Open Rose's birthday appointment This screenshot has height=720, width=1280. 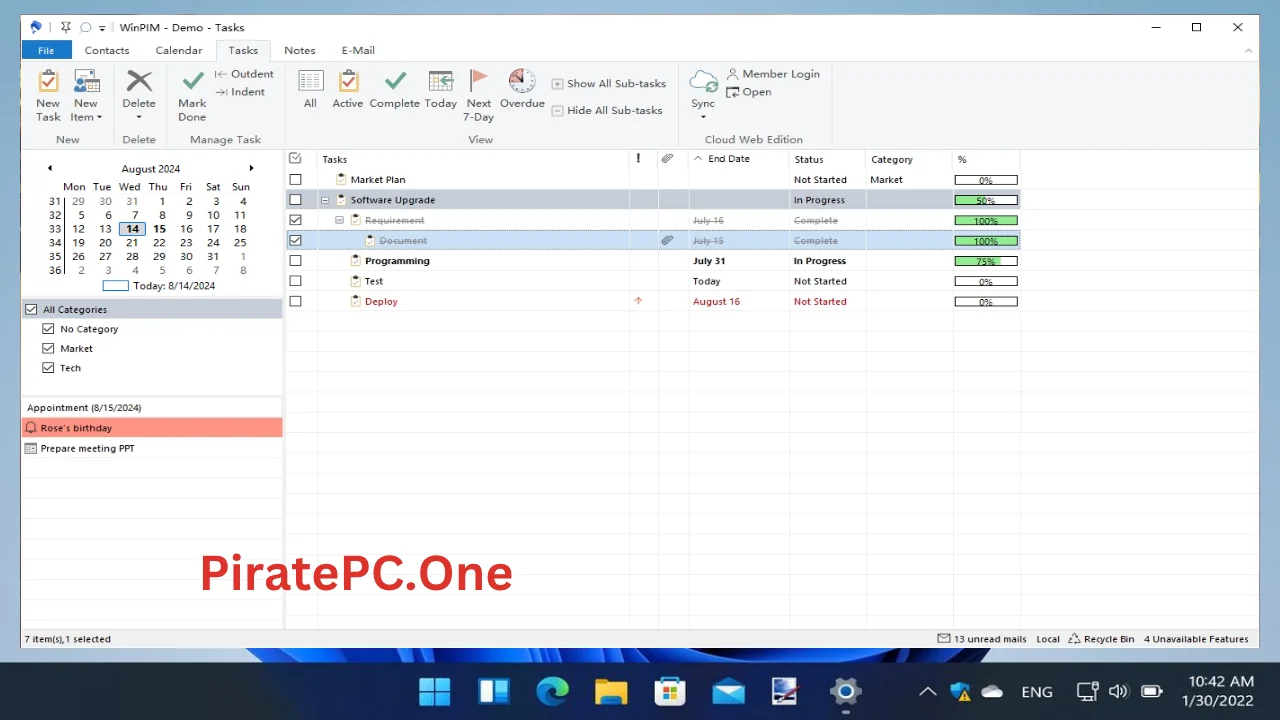[x=152, y=428]
